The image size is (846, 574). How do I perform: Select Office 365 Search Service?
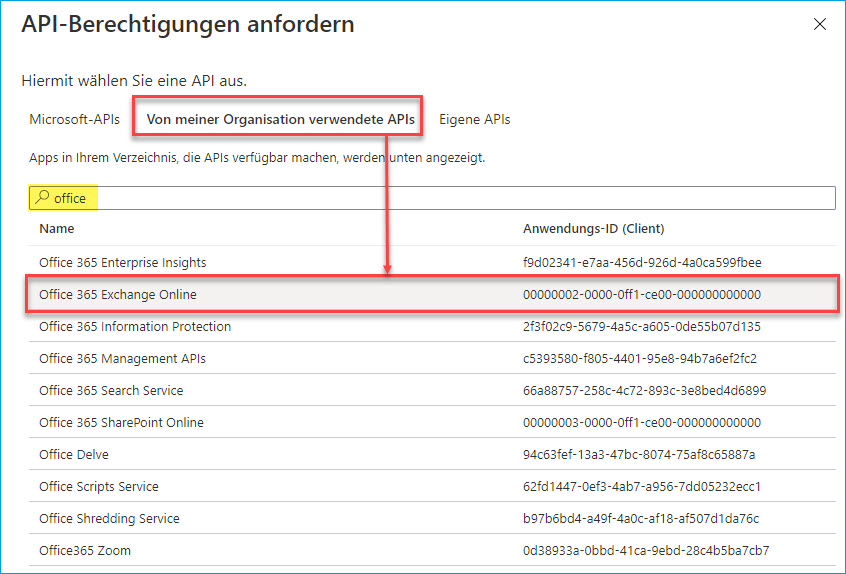click(111, 391)
